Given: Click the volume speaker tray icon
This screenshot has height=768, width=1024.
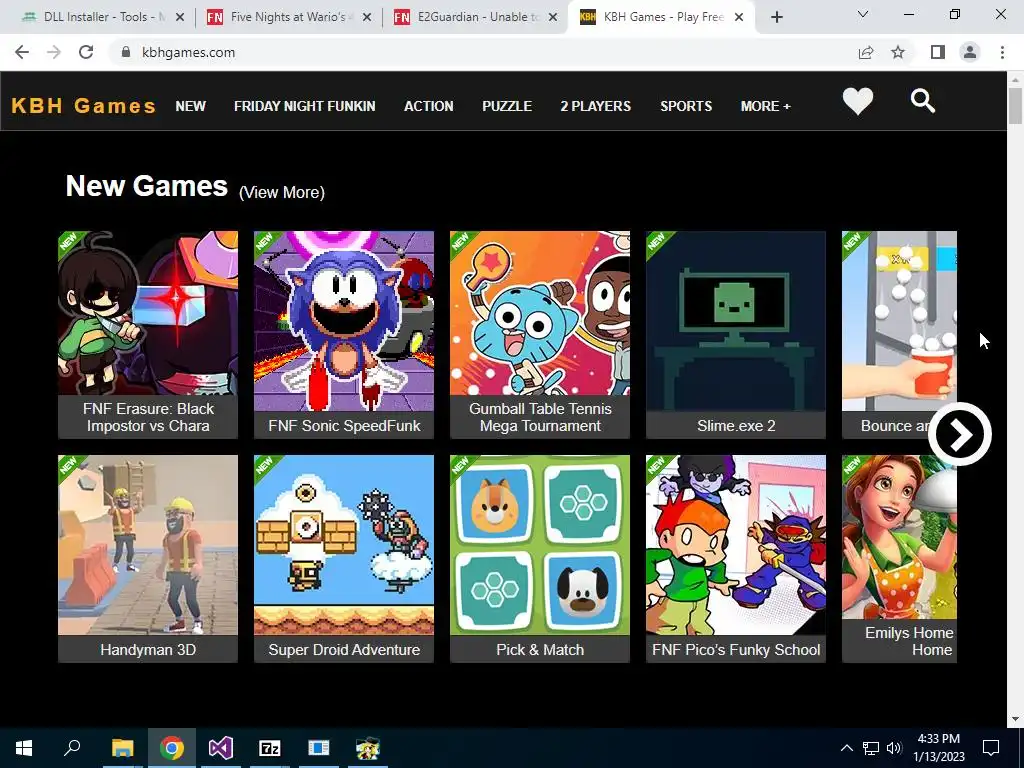Looking at the screenshot, I should [x=894, y=748].
